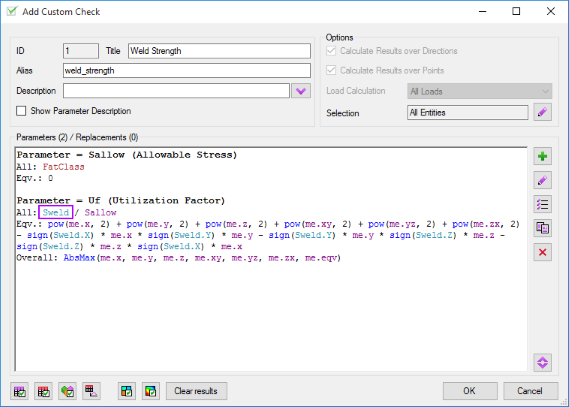
Task: Click the All Entities selection box
Action: click(x=467, y=112)
